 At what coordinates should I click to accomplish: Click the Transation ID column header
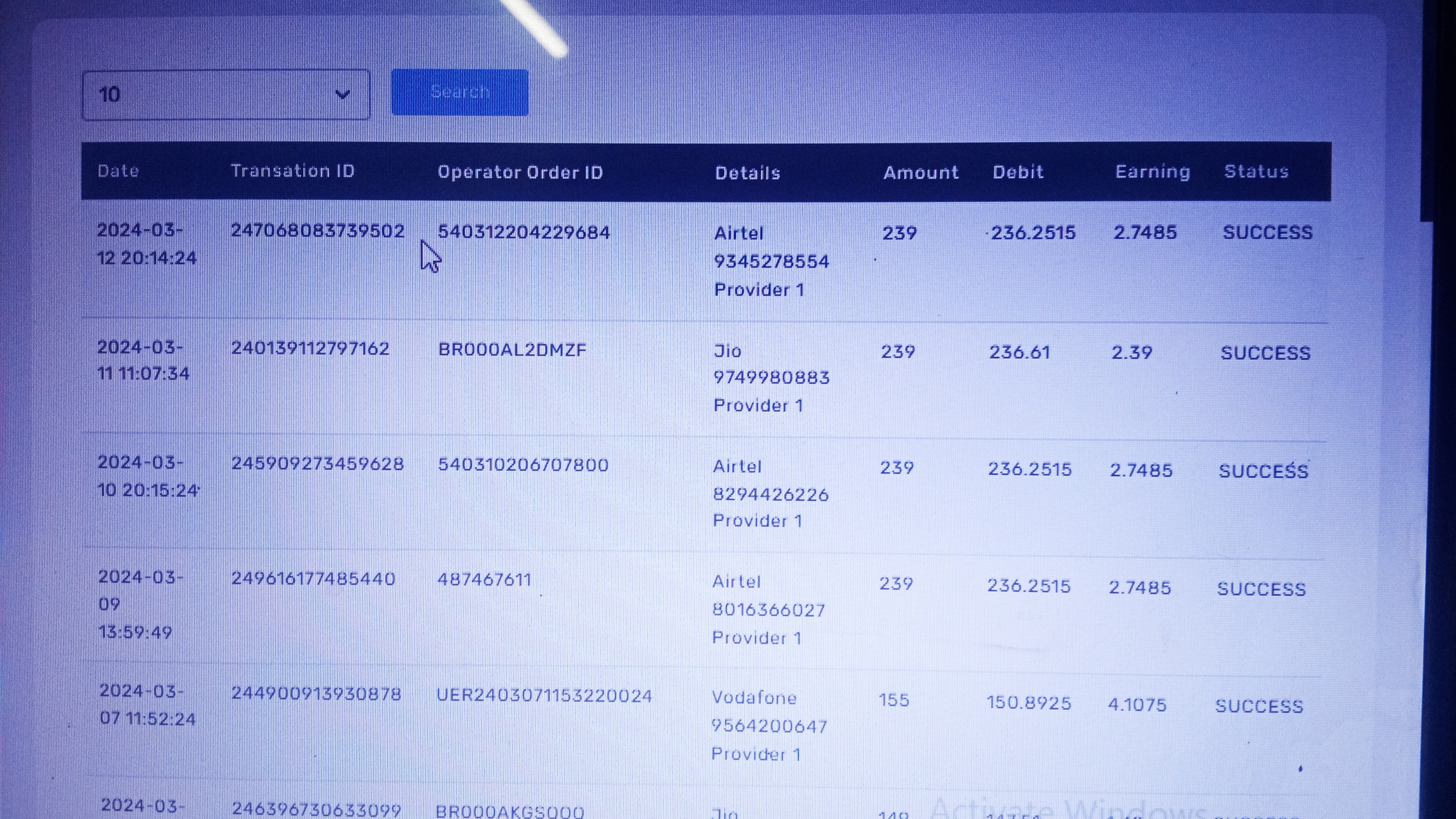tap(292, 171)
